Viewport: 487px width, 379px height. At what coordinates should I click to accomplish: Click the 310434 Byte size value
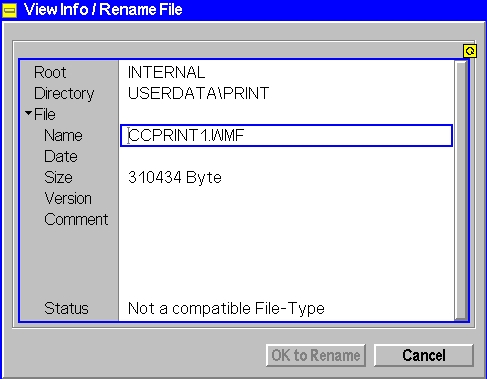175,177
